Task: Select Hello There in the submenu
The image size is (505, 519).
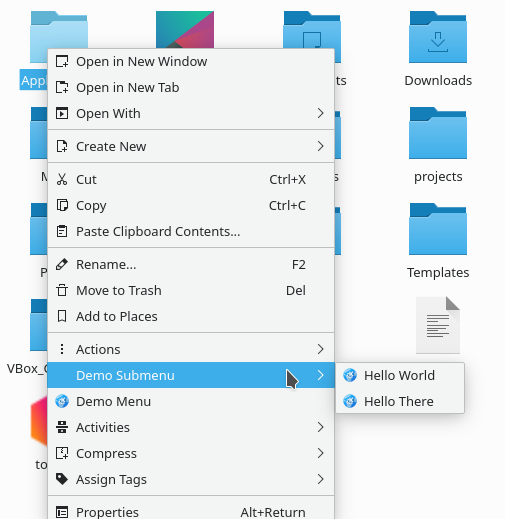Action: [400, 401]
